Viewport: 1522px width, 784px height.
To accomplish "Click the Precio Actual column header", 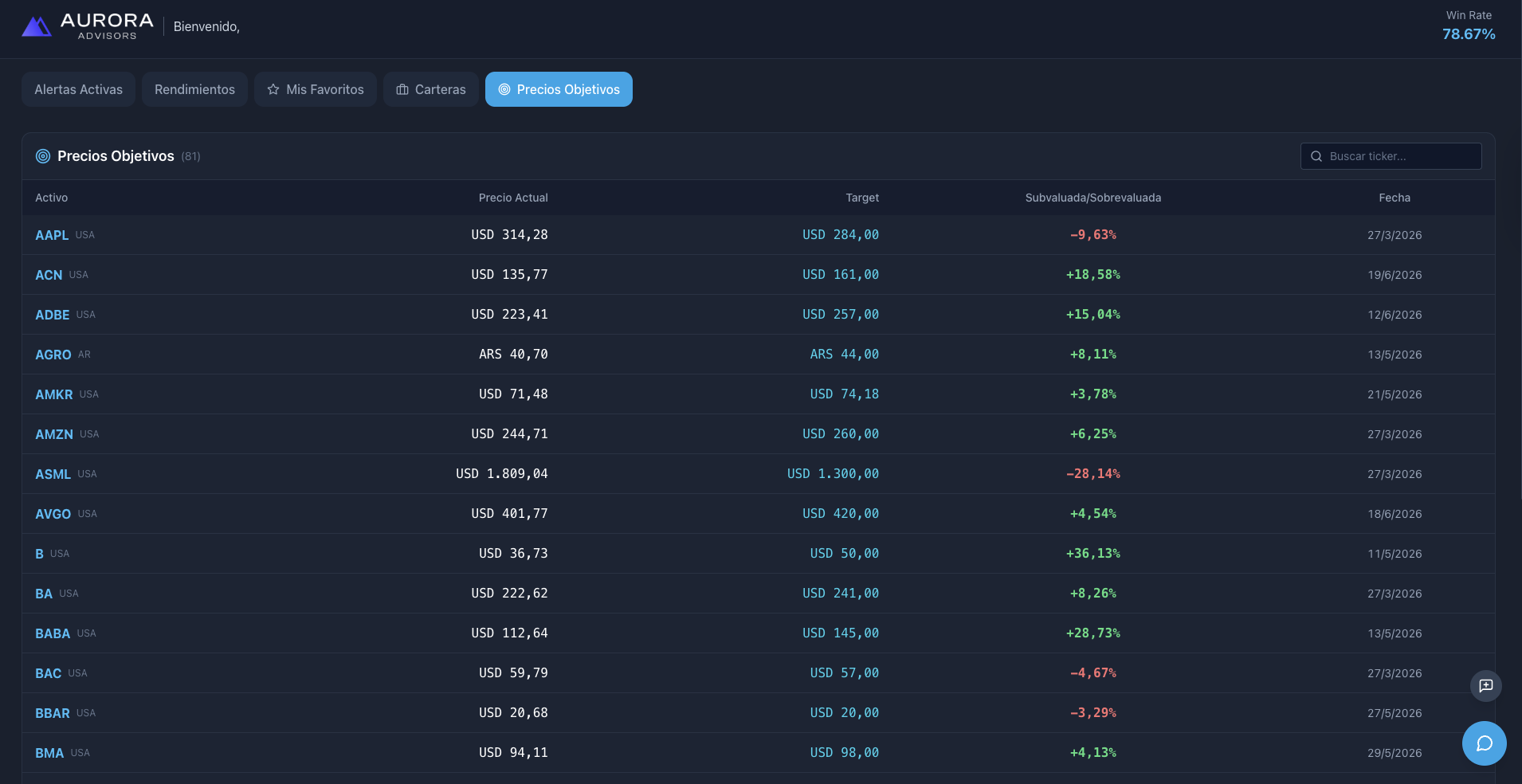I will pos(513,198).
